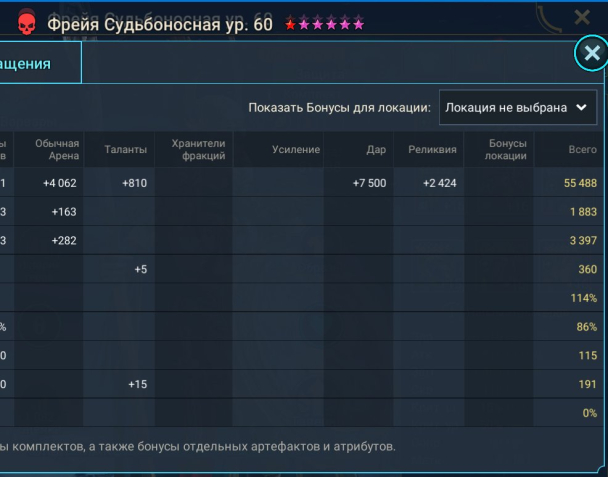The height and width of the screenshot is (477, 608).
Task: Click the 'Бонусы локации' column header
Action: (x=505, y=149)
